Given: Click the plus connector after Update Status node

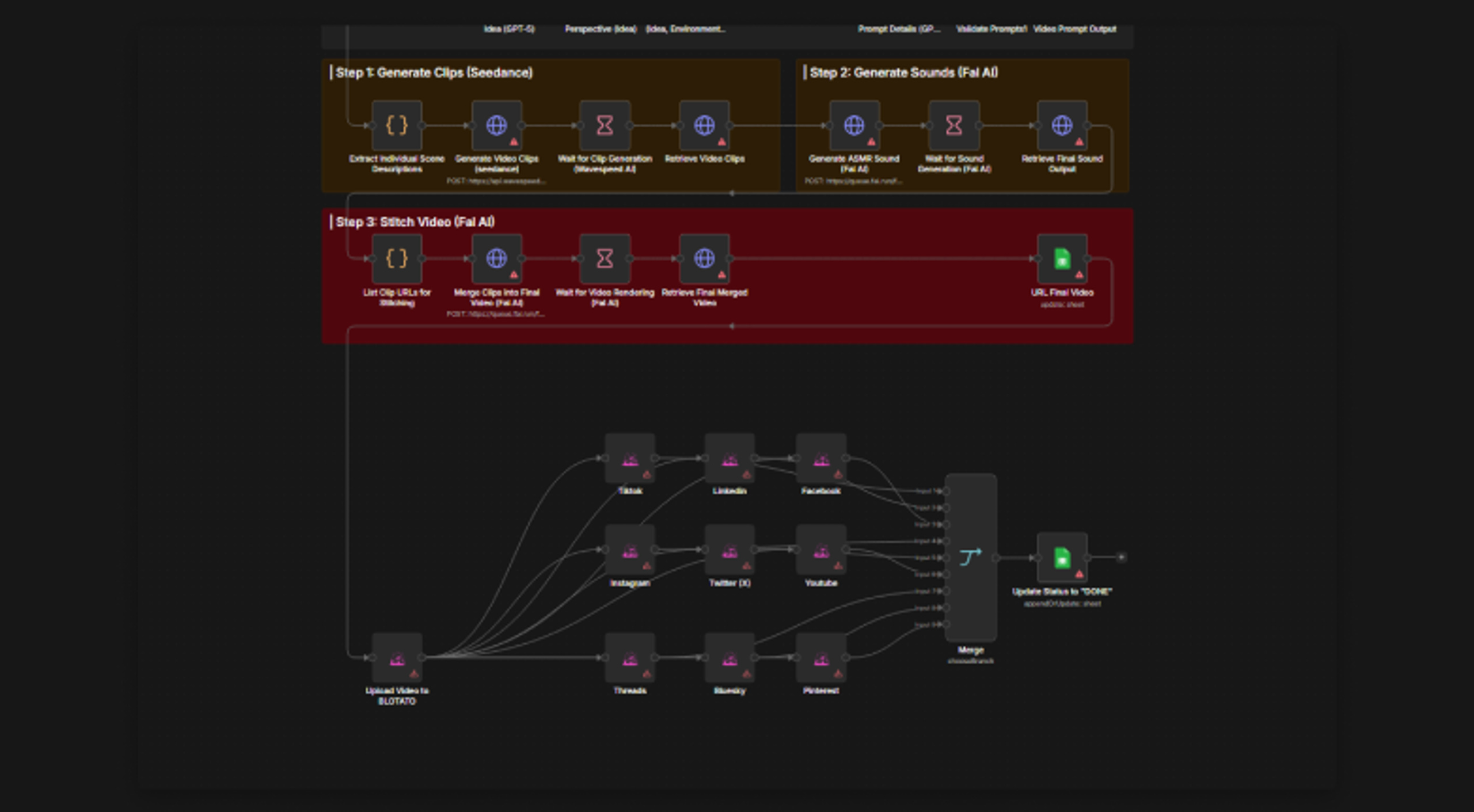Looking at the screenshot, I should [x=1121, y=557].
